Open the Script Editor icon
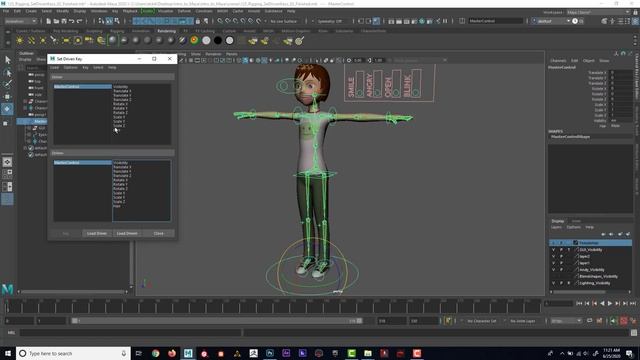This screenshot has width=640, height=360. point(634,333)
